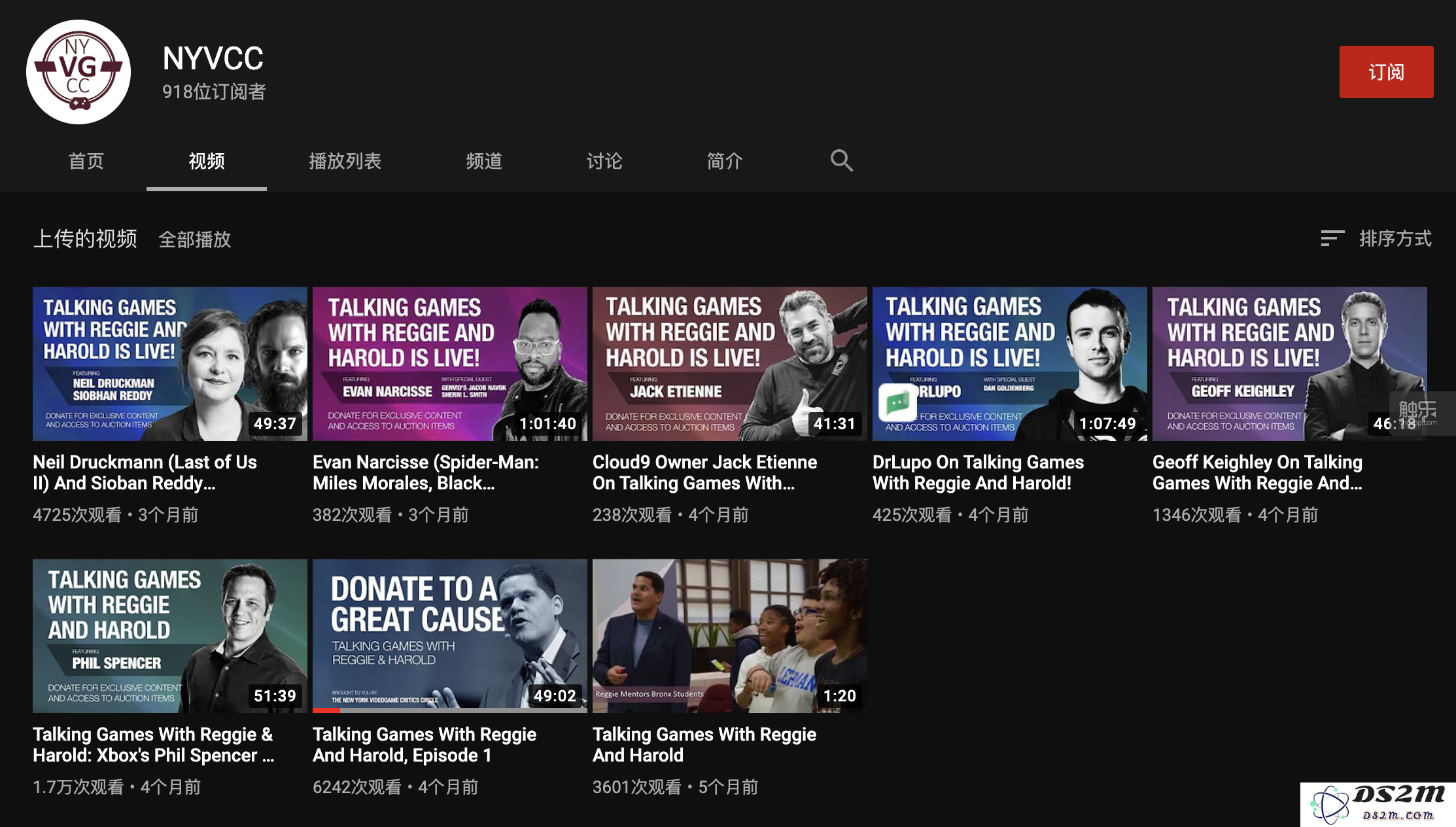The image size is (1456, 827).
Task: Open the Donate To A Great Cause thumbnail
Action: [450, 636]
